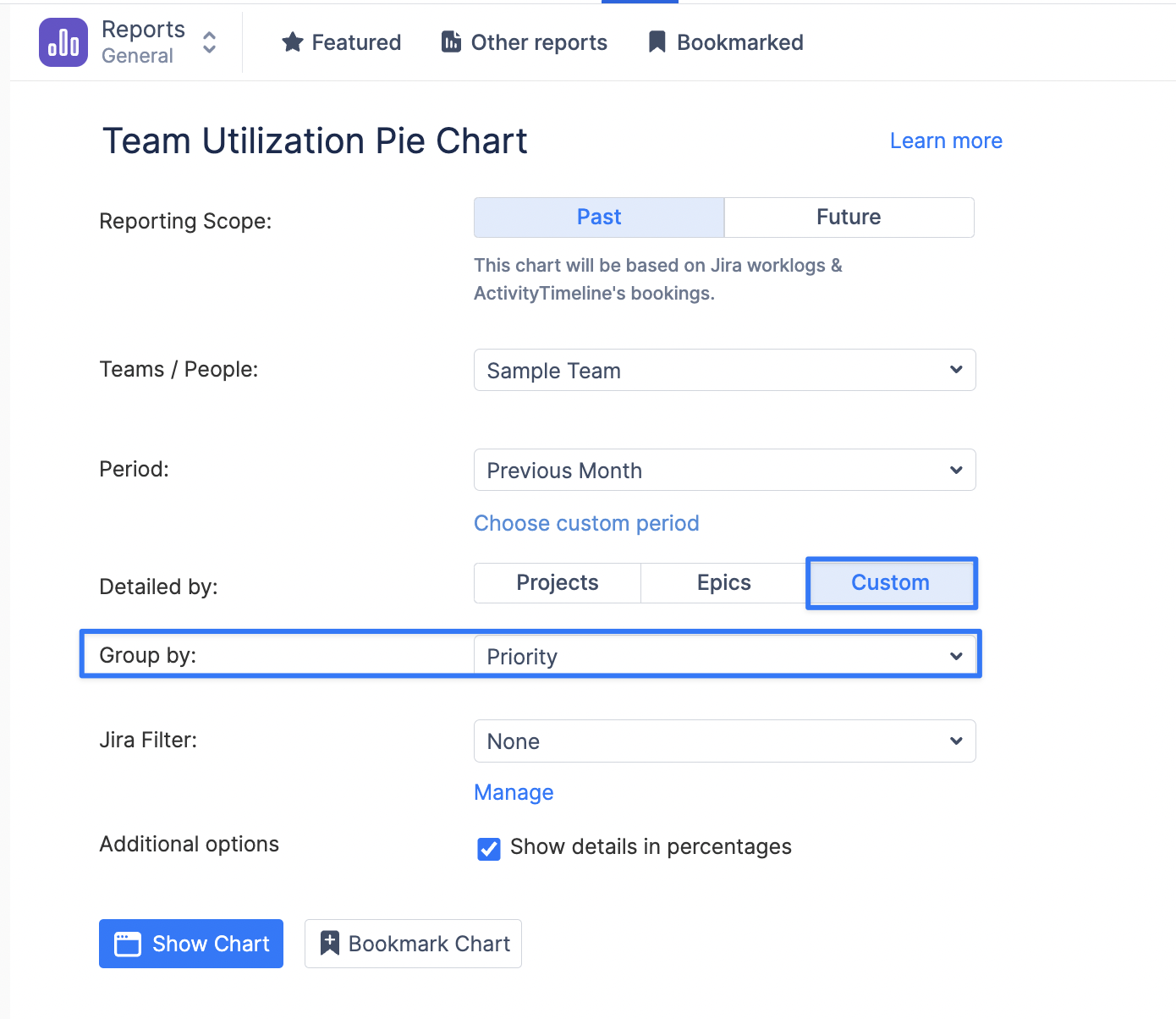The image size is (1176, 1019).
Task: Open the Teams / People dropdown
Action: pyautogui.click(x=724, y=371)
